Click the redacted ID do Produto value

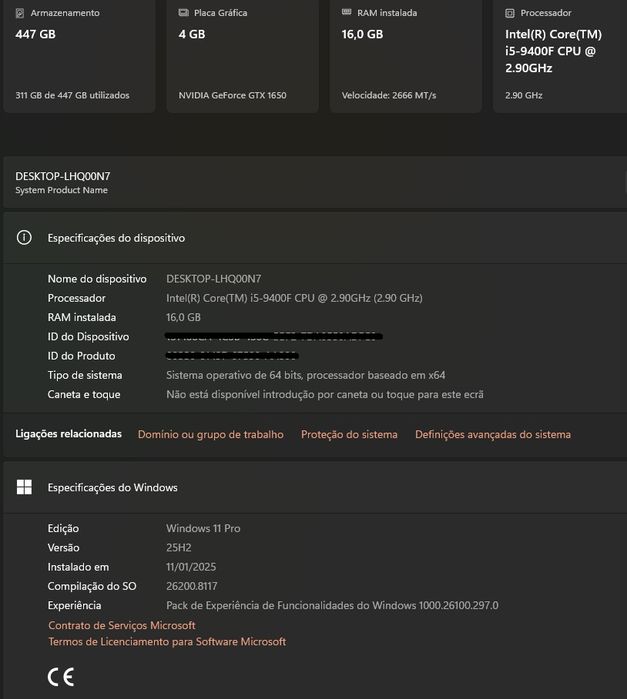[232, 356]
